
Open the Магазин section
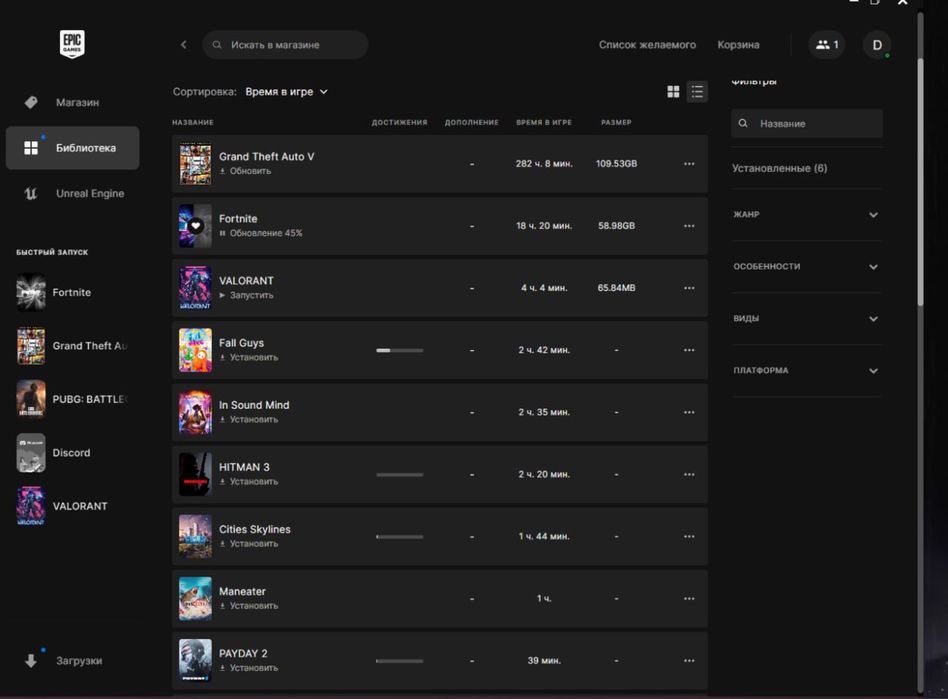click(x=73, y=103)
